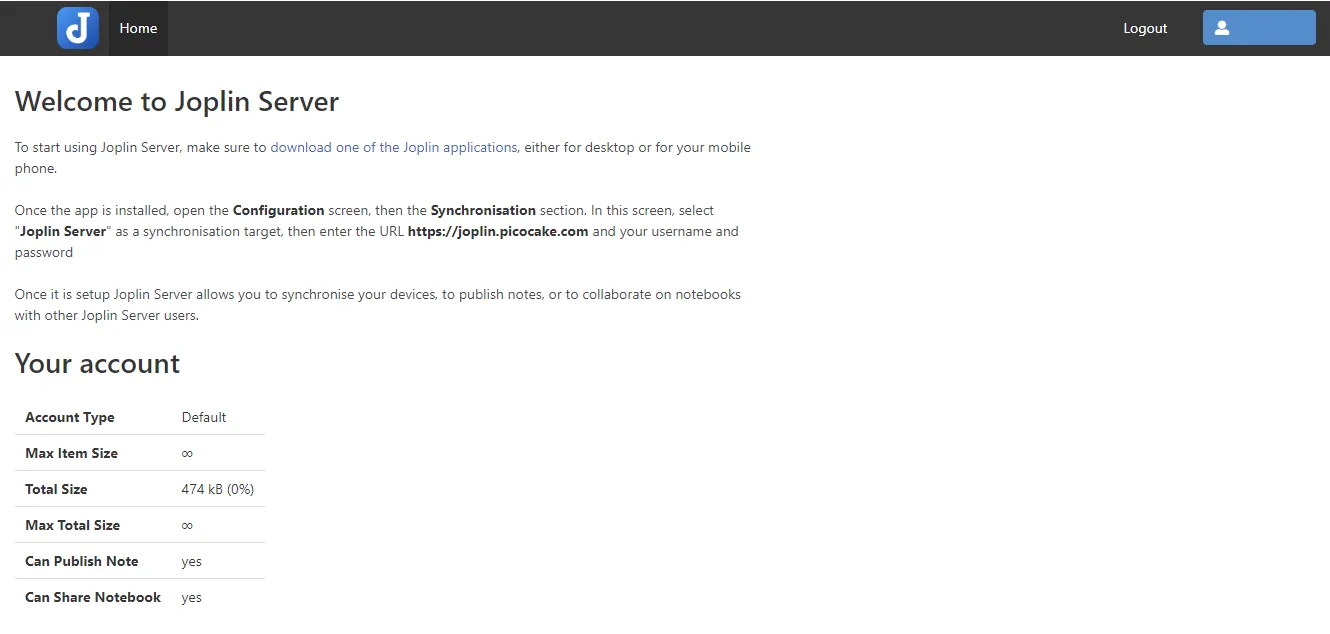Open the download Joplin applications link
The image size is (1330, 634).
click(393, 147)
